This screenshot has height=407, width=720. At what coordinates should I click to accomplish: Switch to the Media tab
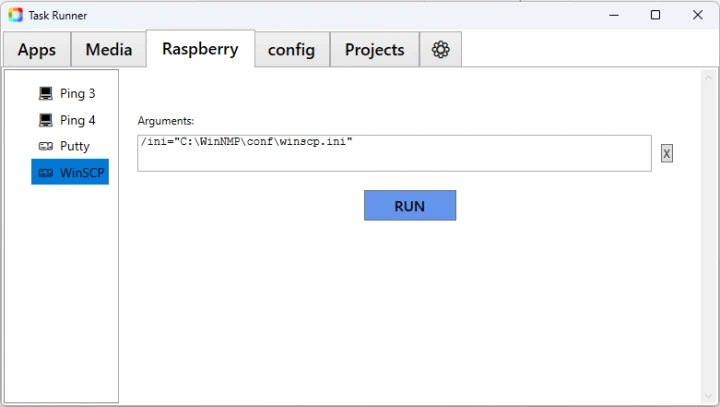tap(109, 50)
